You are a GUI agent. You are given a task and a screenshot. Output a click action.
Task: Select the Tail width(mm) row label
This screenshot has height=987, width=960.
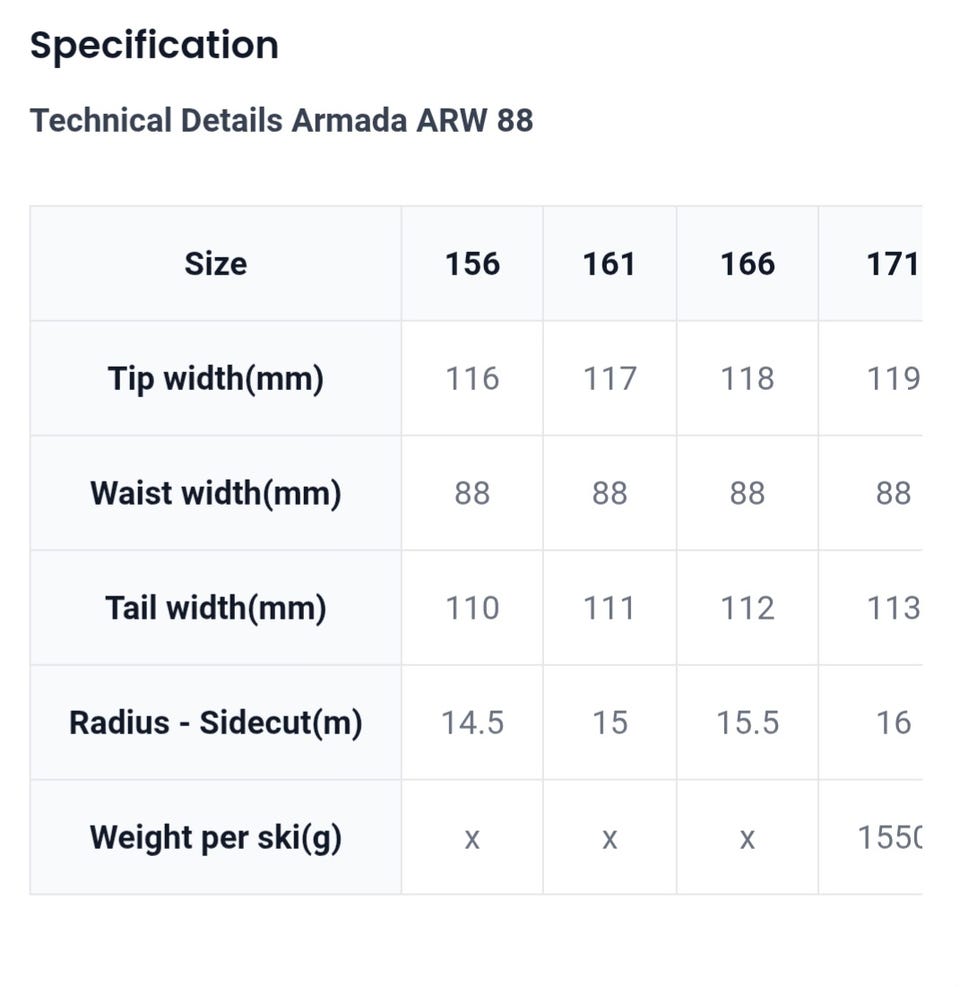[215, 608]
